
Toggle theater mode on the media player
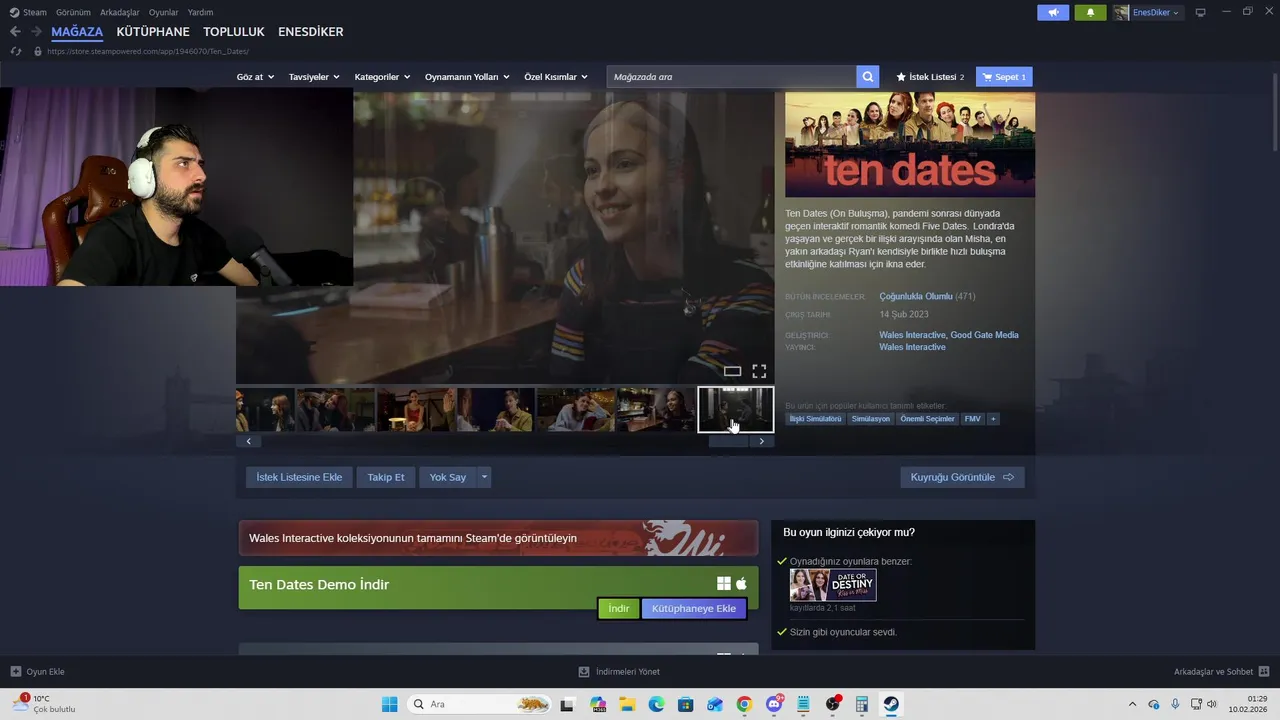click(x=732, y=371)
